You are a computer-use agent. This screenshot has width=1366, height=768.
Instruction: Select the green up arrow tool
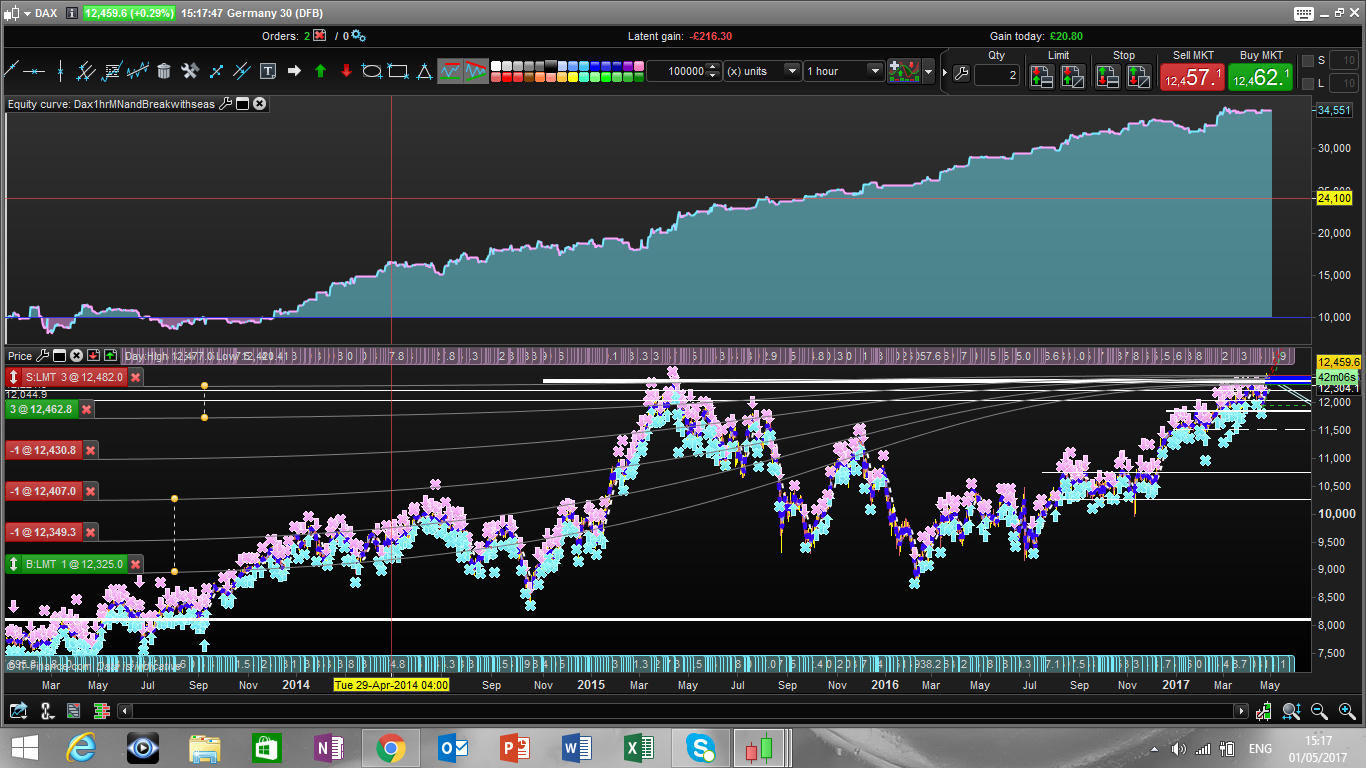[320, 71]
